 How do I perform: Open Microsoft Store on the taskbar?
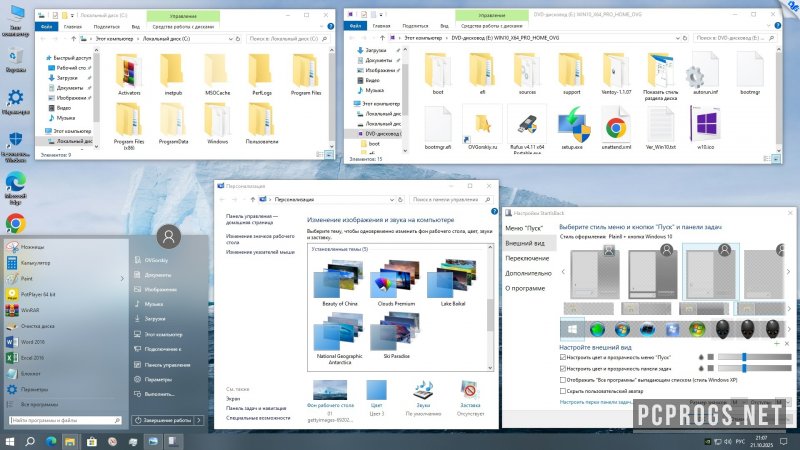pyautogui.click(x=91, y=441)
